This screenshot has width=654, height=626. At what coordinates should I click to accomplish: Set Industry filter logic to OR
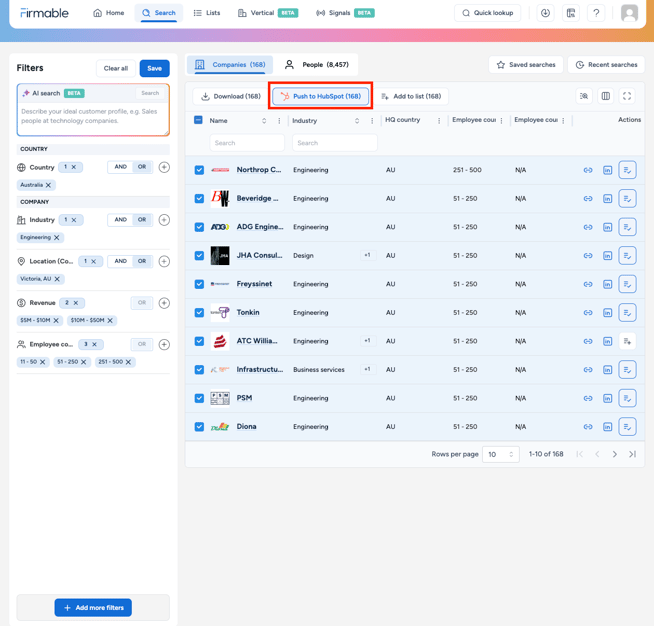[142, 220]
